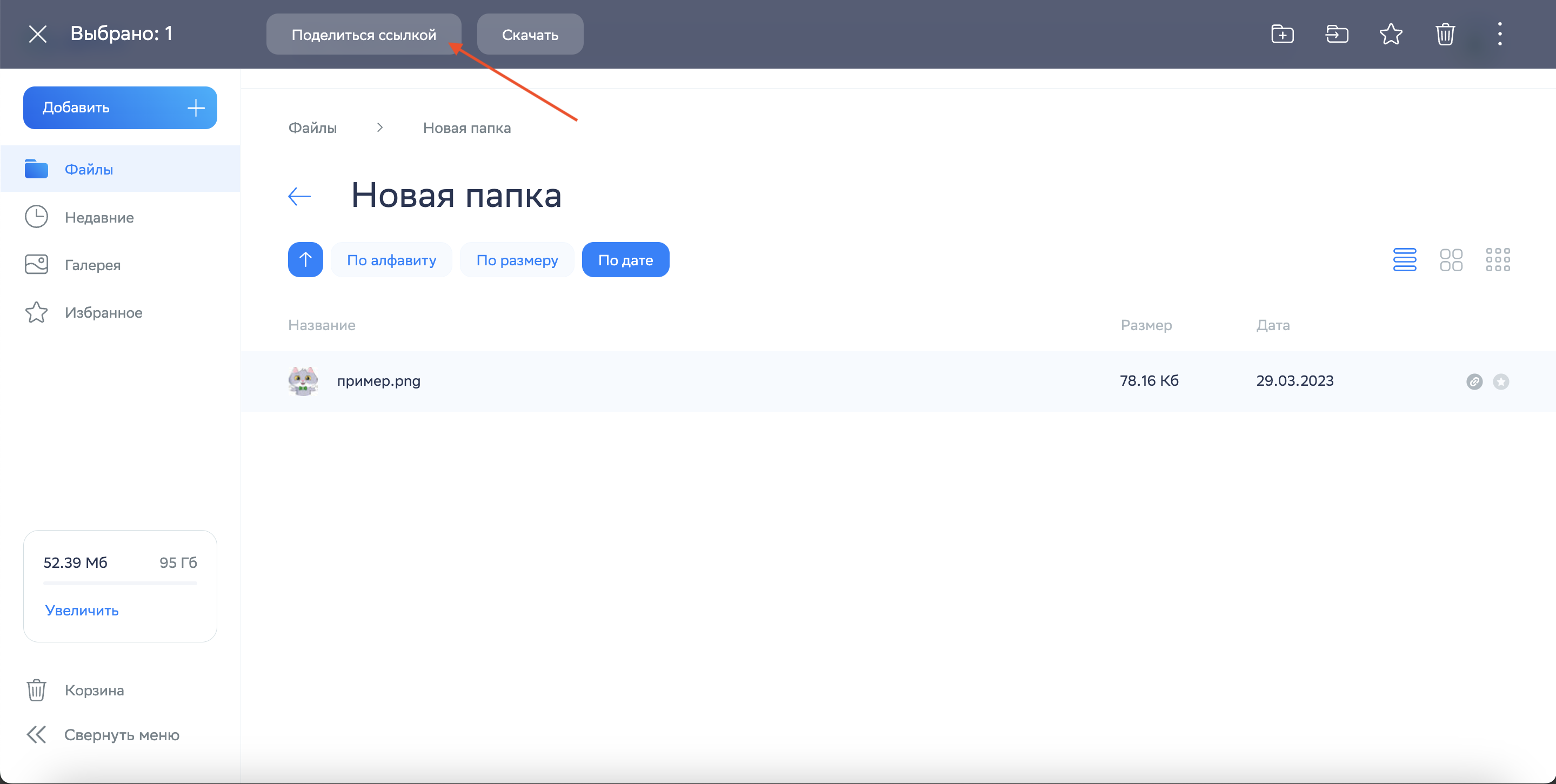Go to 'Файлы' in the breadcrumb
This screenshot has height=784, width=1556.
pyautogui.click(x=312, y=128)
